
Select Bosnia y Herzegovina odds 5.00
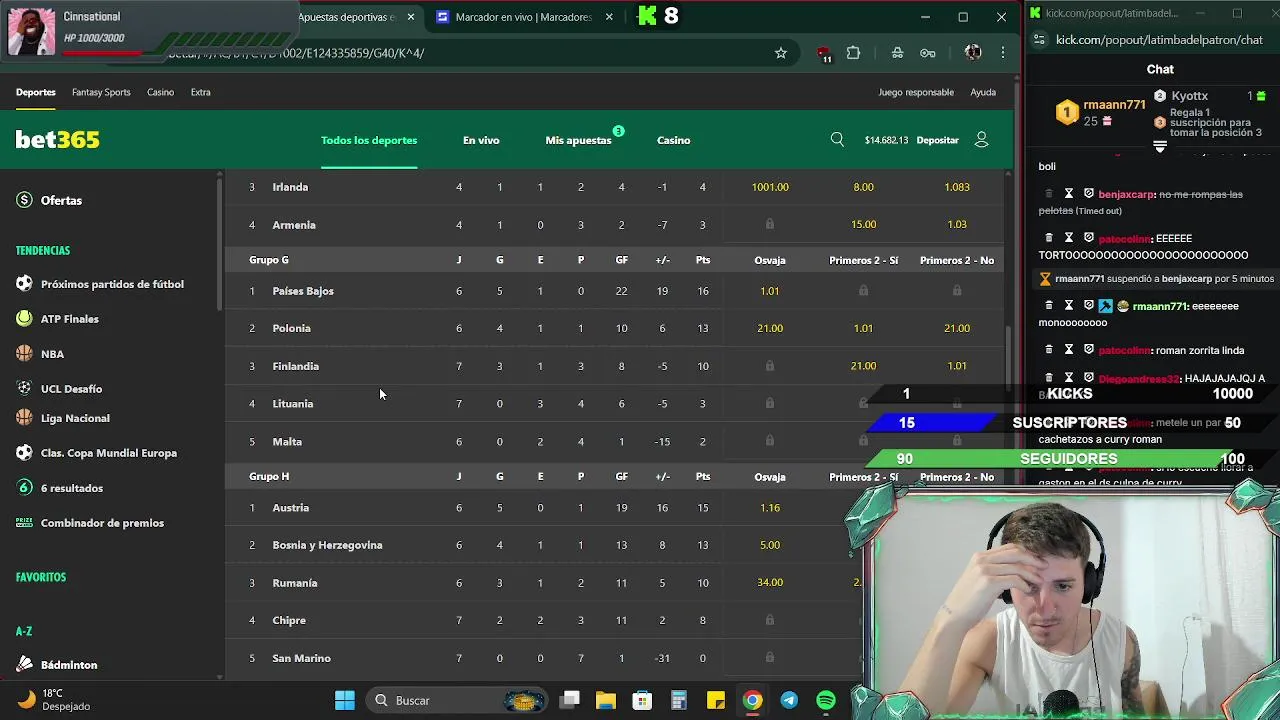click(x=770, y=545)
